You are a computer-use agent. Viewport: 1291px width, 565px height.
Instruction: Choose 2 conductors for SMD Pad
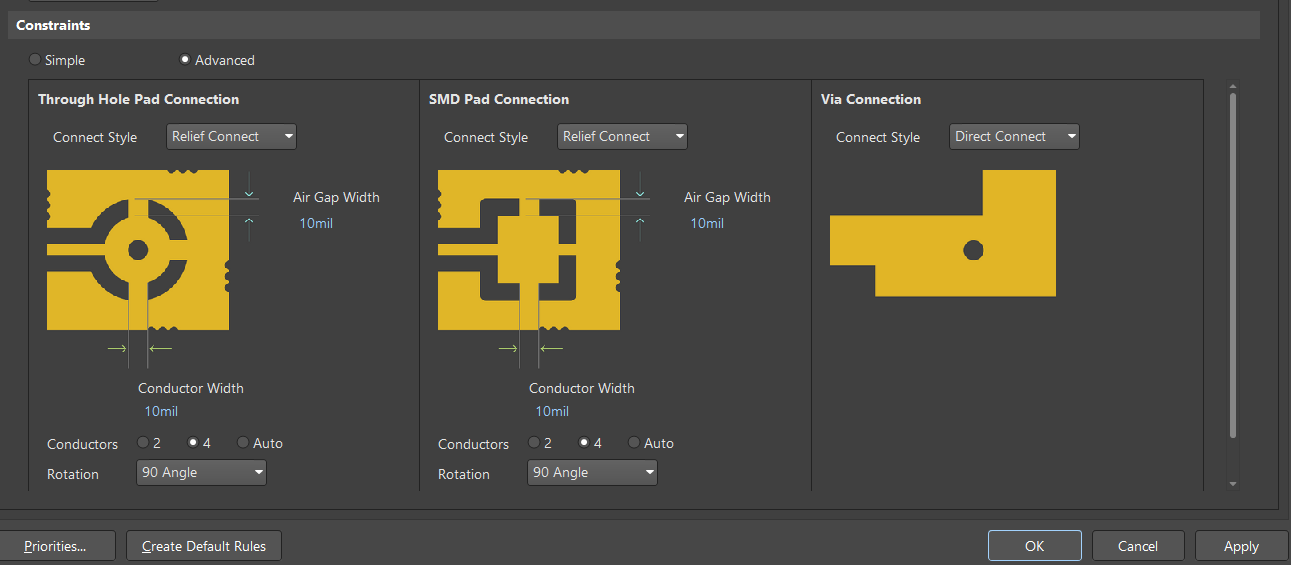[x=534, y=443]
